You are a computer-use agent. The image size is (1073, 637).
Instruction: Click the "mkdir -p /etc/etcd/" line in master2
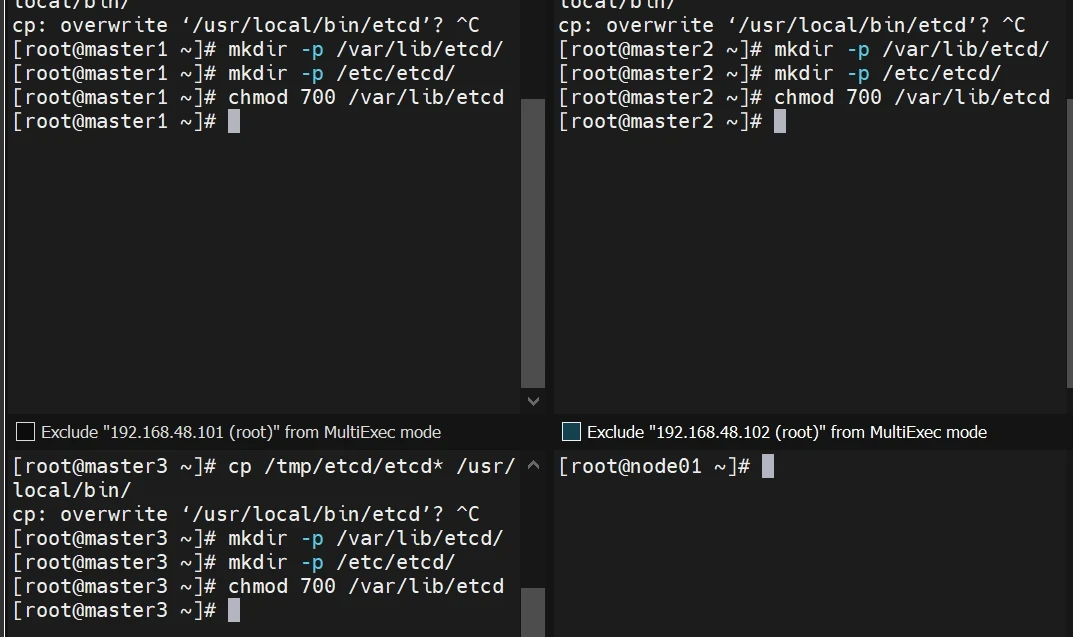tap(887, 73)
